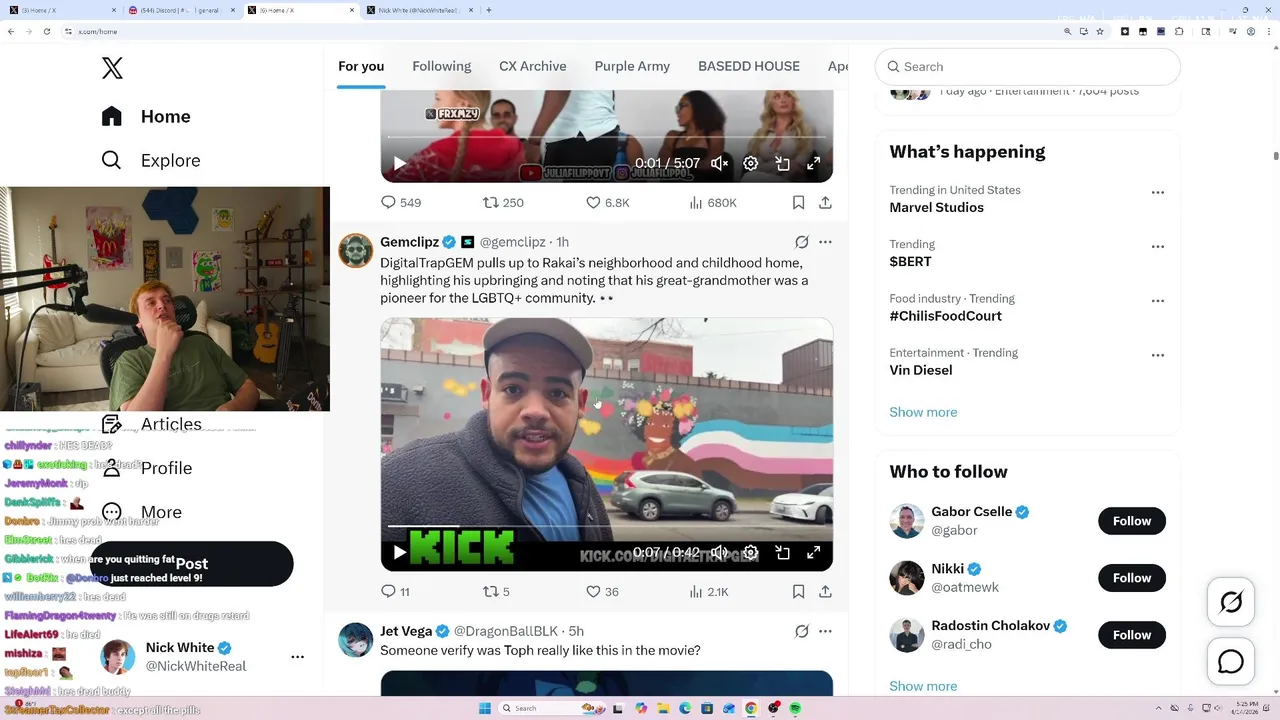Viewport: 1280px width, 720px height.
Task: Open the floating Grok button
Action: pos(1231,602)
